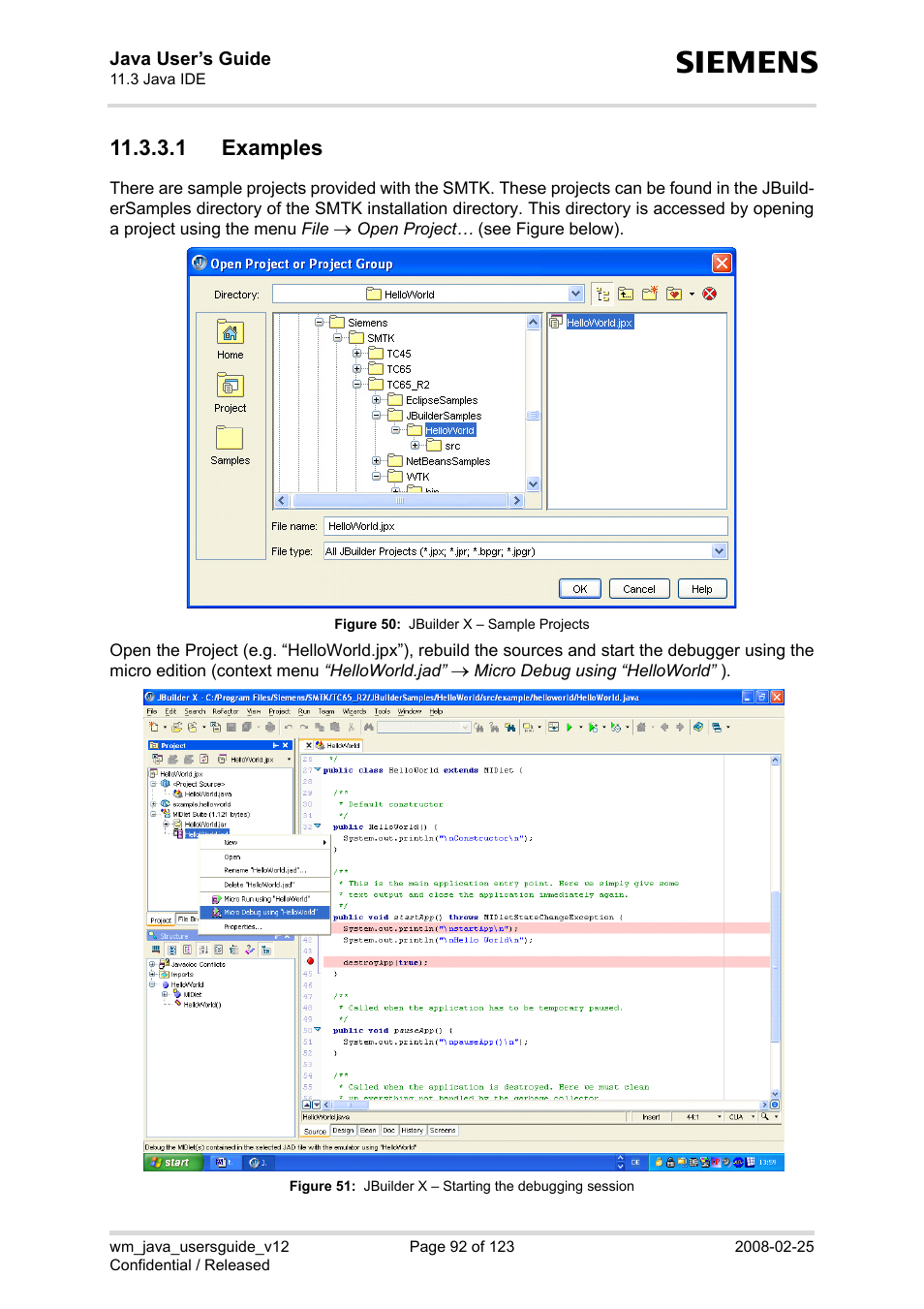
Task: Switch to the Source tab below the editor
Action: (x=316, y=1131)
